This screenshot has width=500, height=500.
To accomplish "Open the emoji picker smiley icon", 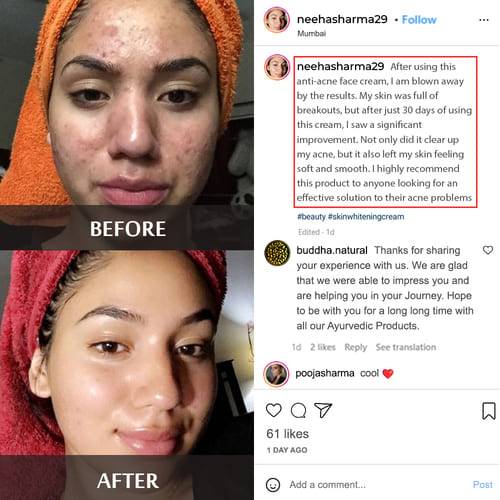I will click(273, 485).
